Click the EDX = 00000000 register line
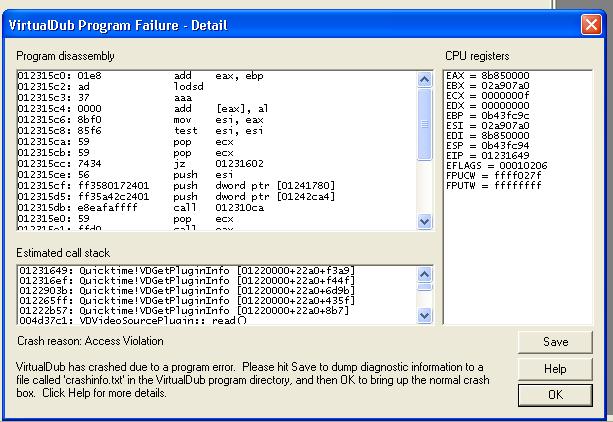 [x=488, y=106]
